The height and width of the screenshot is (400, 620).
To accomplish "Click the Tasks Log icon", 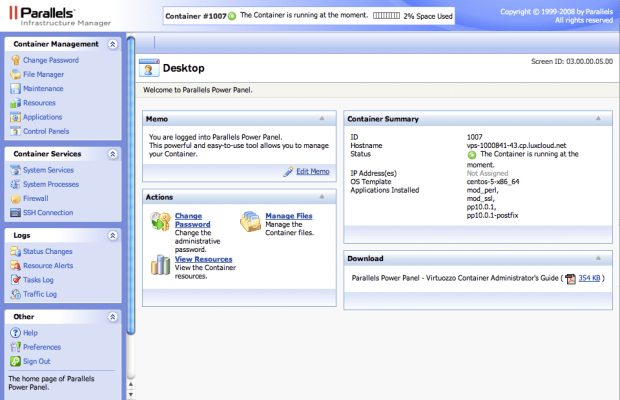I will pos(15,280).
